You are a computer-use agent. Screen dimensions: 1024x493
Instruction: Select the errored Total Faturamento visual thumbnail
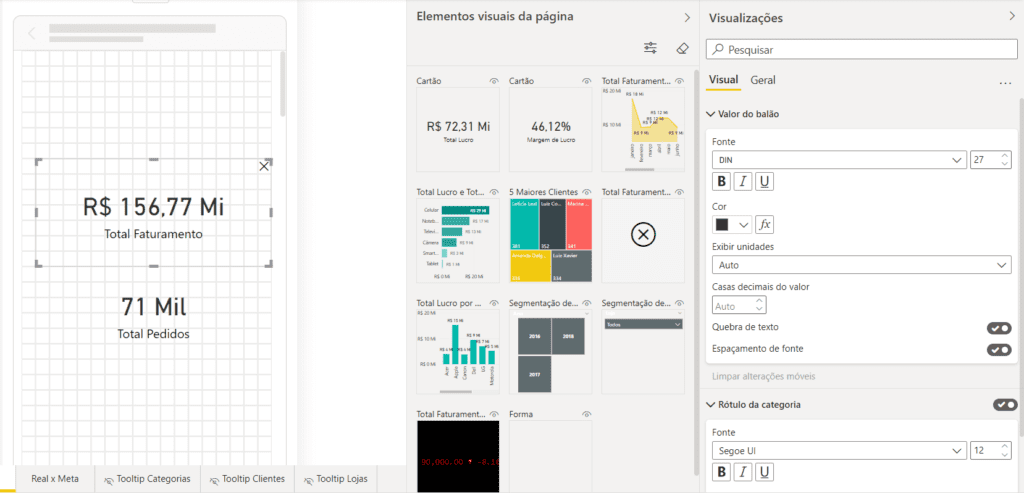pos(643,241)
